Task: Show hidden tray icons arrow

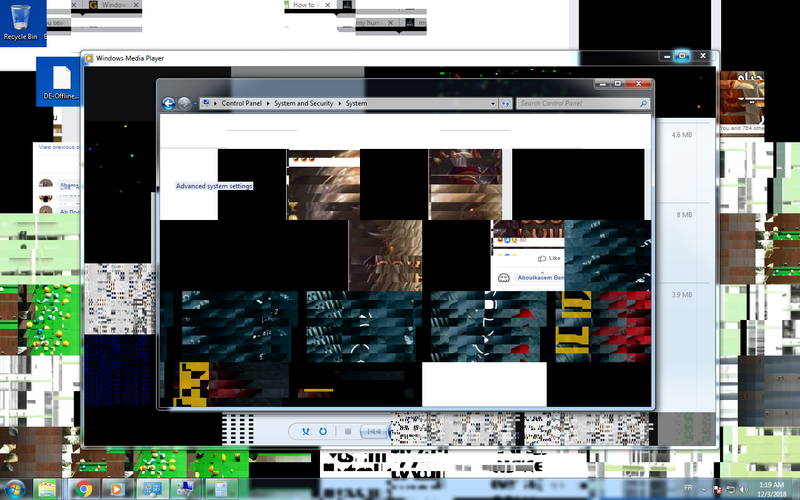Action: (703, 490)
